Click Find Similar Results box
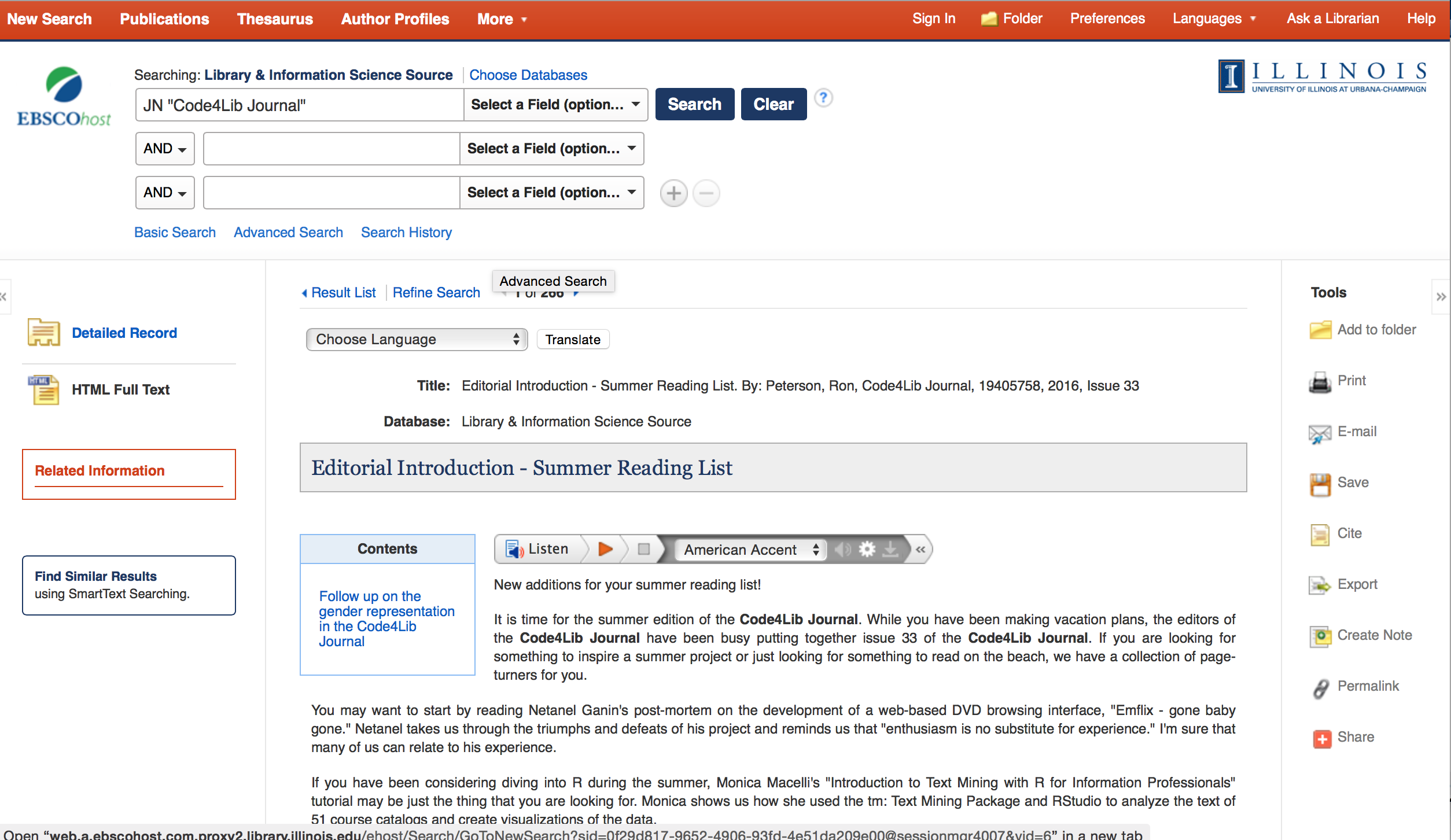This screenshot has height=840, width=1451. pyautogui.click(x=129, y=585)
